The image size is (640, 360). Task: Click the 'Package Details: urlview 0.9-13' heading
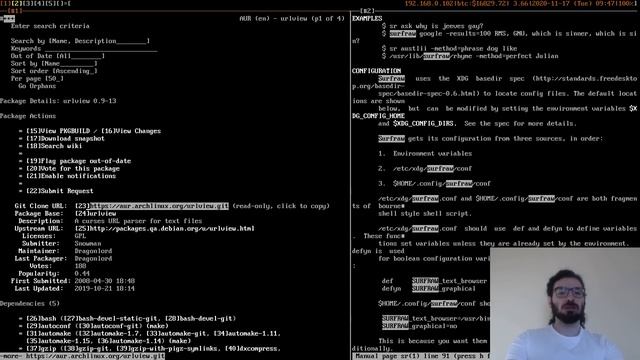(58, 101)
